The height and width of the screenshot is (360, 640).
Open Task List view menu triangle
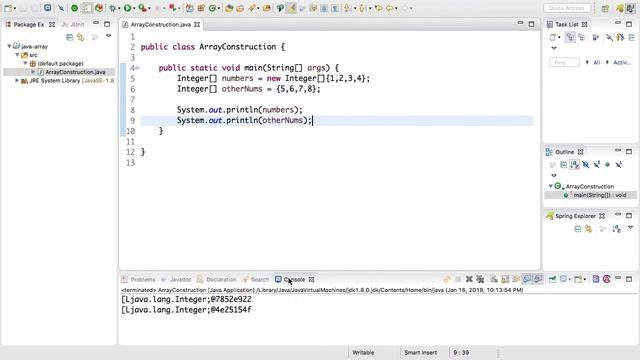pyautogui.click(x=554, y=48)
